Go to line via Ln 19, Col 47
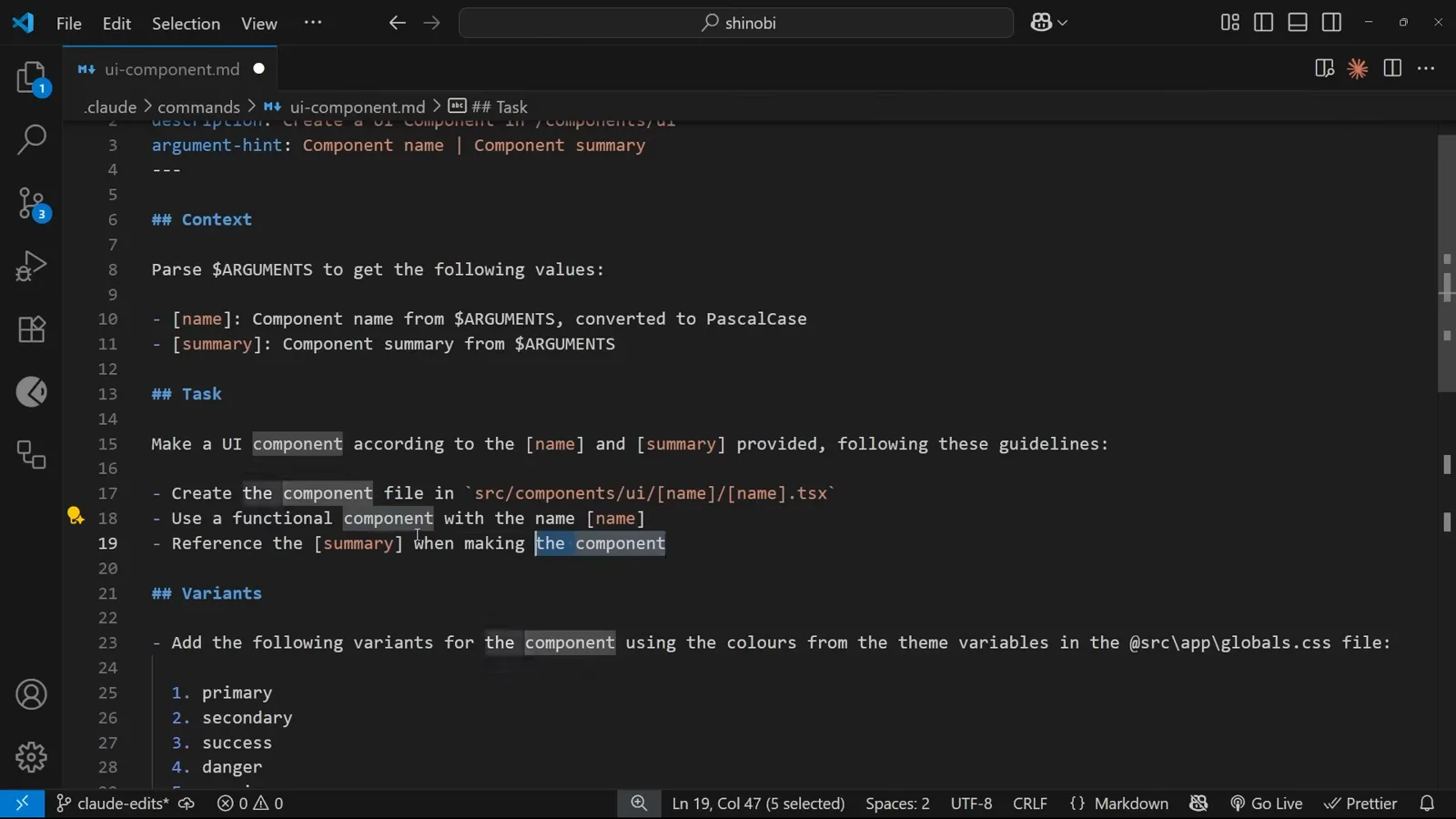 click(x=758, y=804)
